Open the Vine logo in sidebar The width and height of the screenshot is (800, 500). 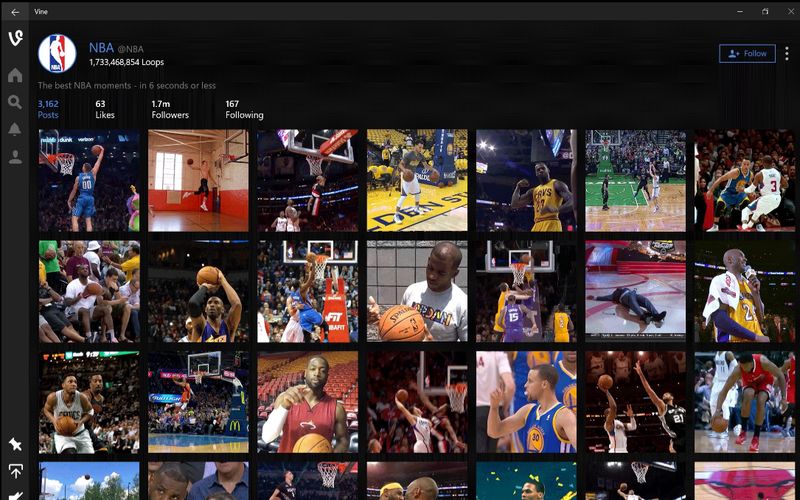[x=16, y=38]
